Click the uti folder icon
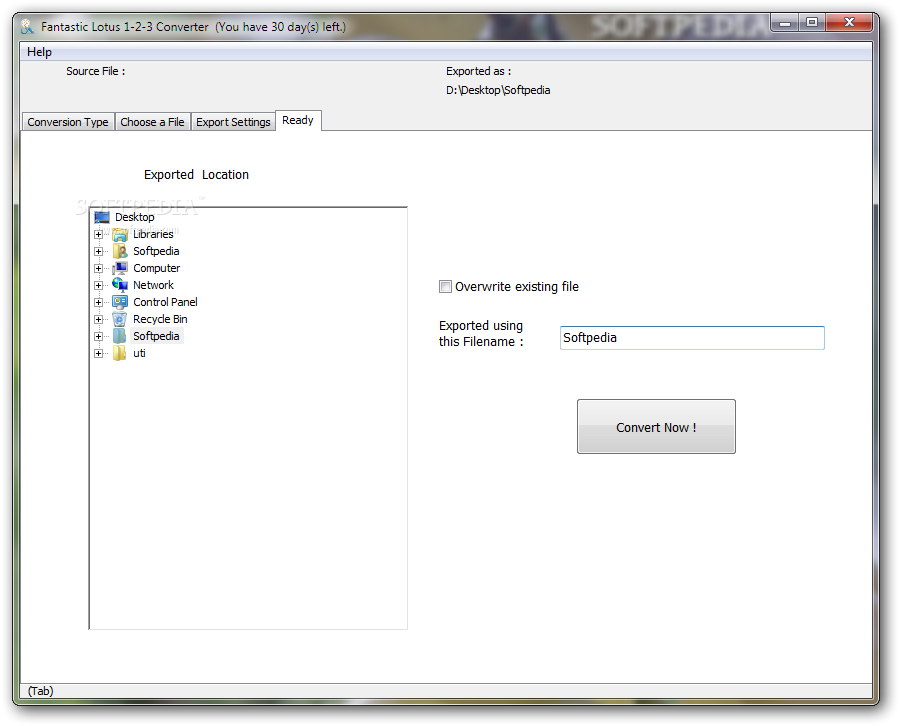 pyautogui.click(x=120, y=353)
